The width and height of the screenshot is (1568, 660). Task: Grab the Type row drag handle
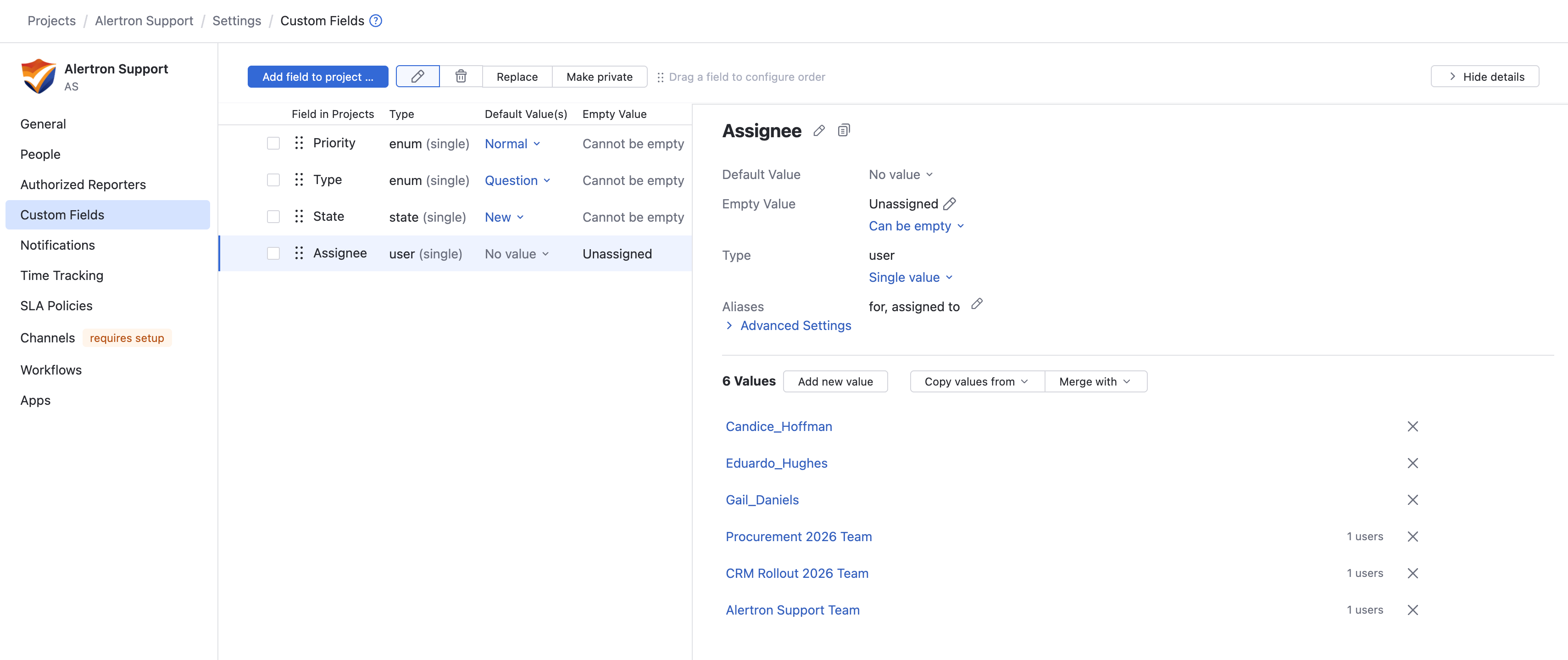point(299,179)
